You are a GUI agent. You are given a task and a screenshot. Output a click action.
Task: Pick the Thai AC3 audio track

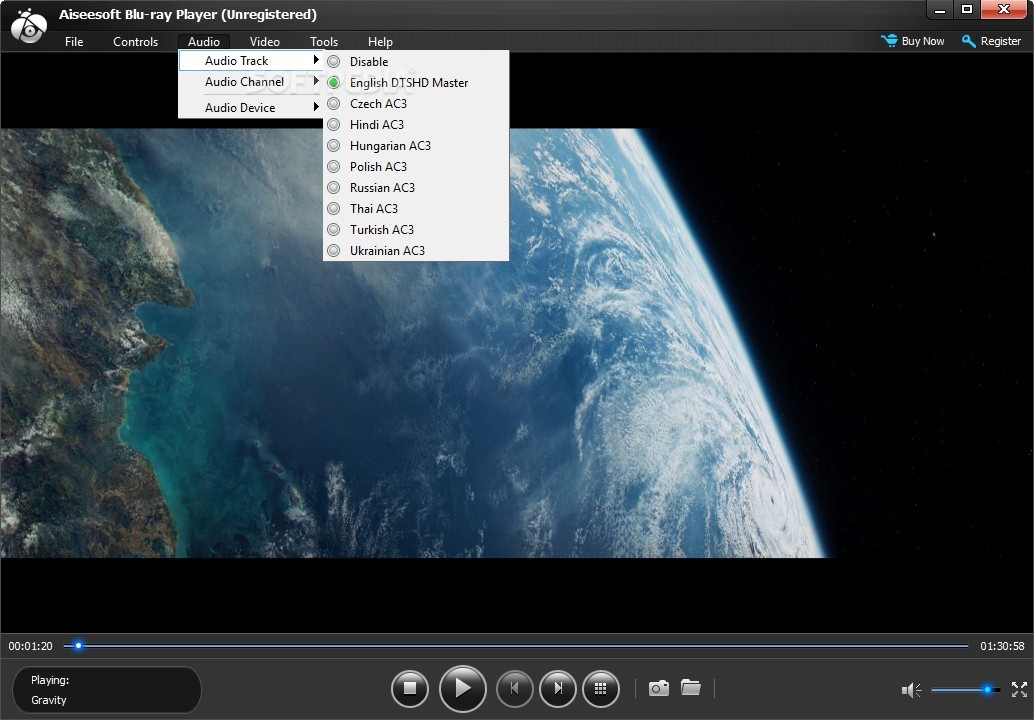[416, 208]
